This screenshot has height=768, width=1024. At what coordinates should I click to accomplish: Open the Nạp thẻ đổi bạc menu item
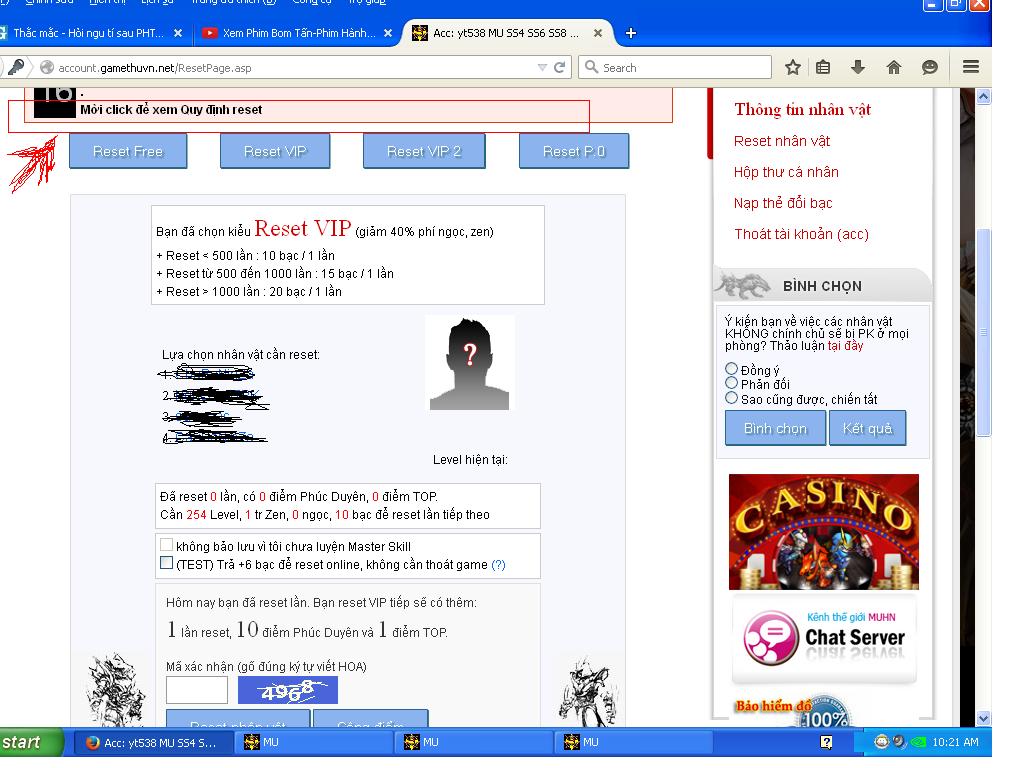point(783,203)
